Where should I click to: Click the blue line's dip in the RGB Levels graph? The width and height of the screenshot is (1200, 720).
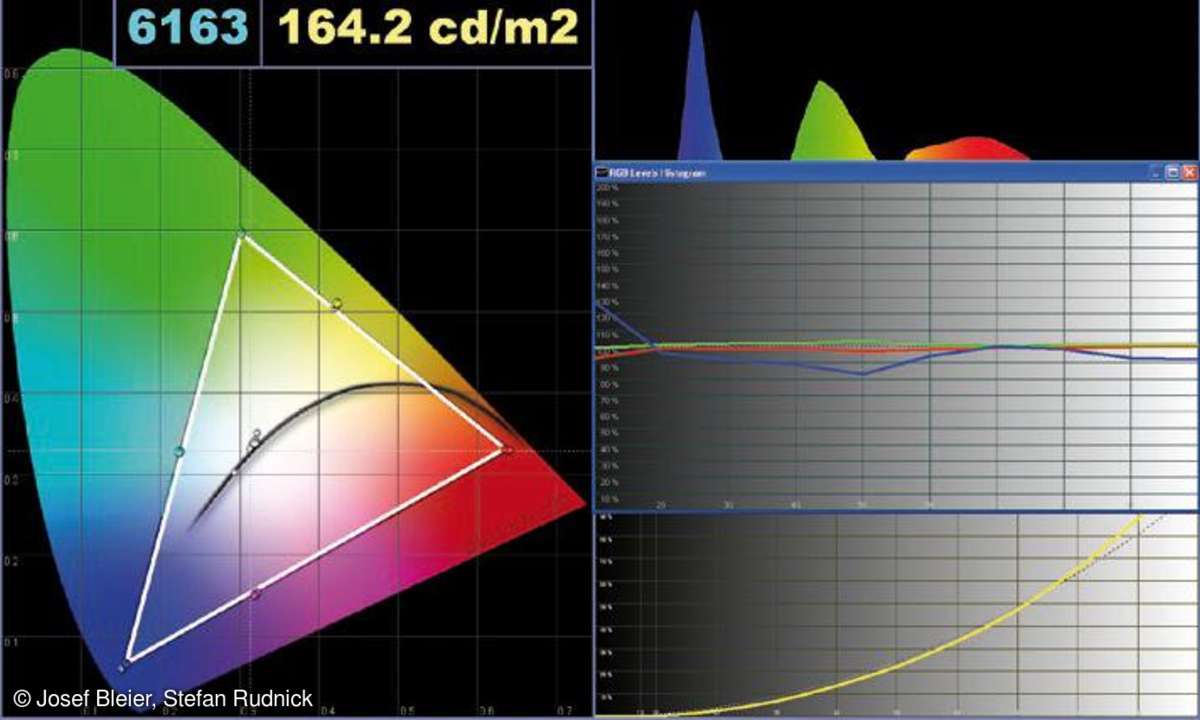tap(862, 373)
